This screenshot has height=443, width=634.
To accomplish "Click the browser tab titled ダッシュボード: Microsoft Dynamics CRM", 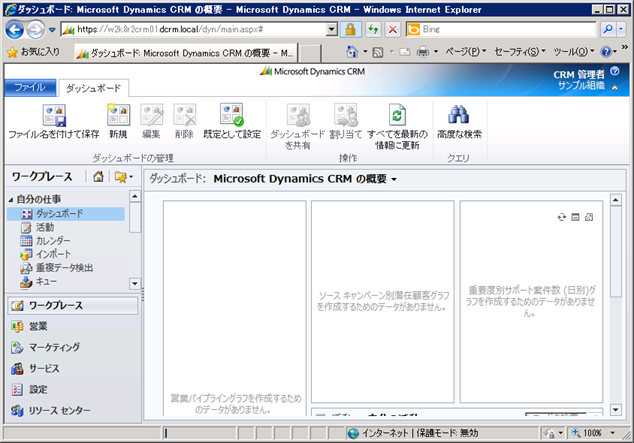I will click(x=186, y=53).
